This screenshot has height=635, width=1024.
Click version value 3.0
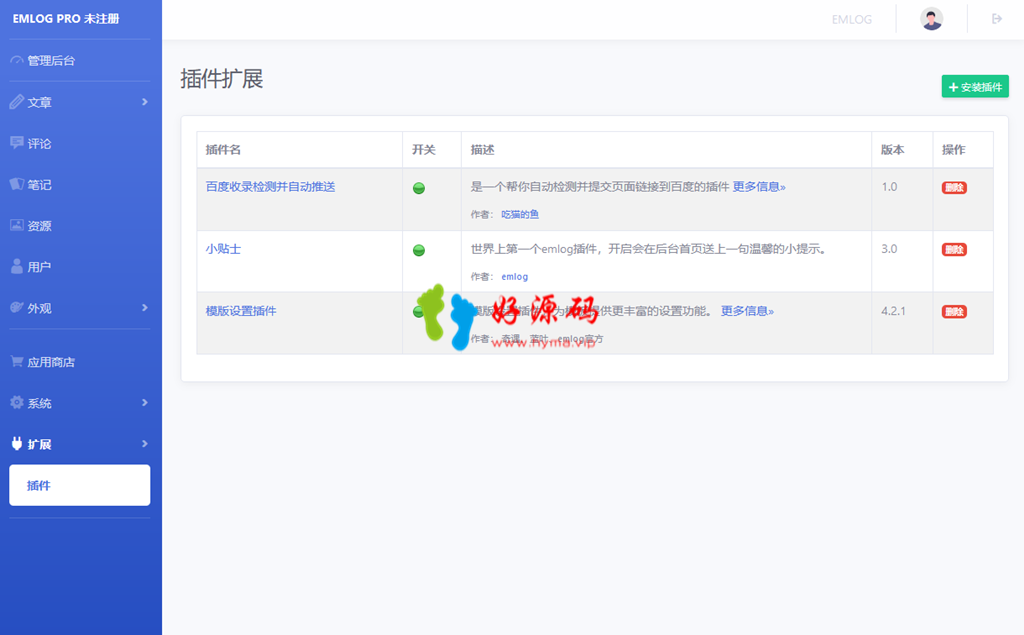coord(889,249)
